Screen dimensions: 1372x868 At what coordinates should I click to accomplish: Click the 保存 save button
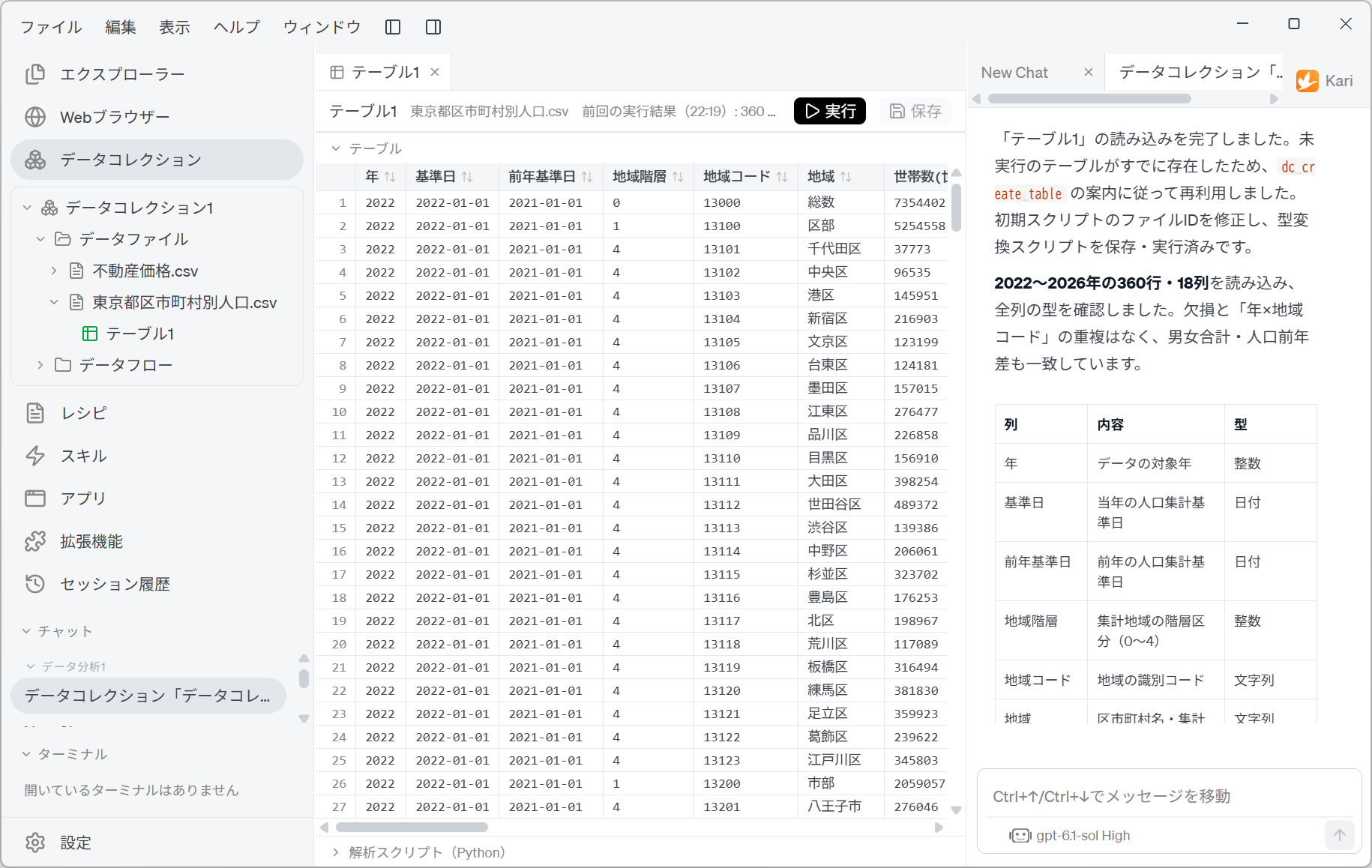(x=915, y=111)
